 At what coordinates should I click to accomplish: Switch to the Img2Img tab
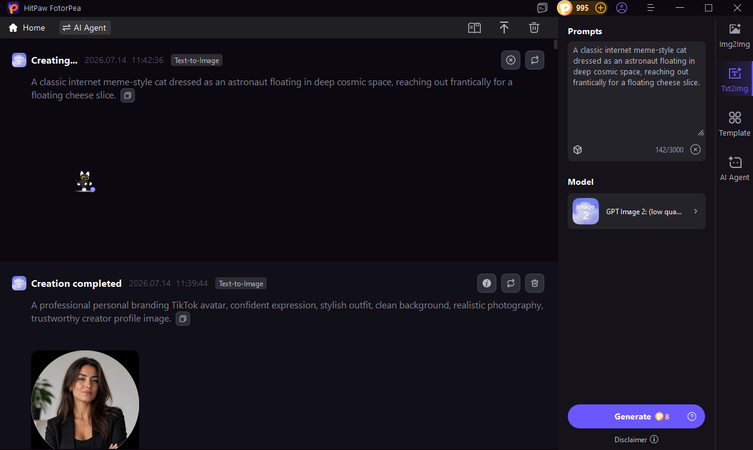tap(734, 36)
